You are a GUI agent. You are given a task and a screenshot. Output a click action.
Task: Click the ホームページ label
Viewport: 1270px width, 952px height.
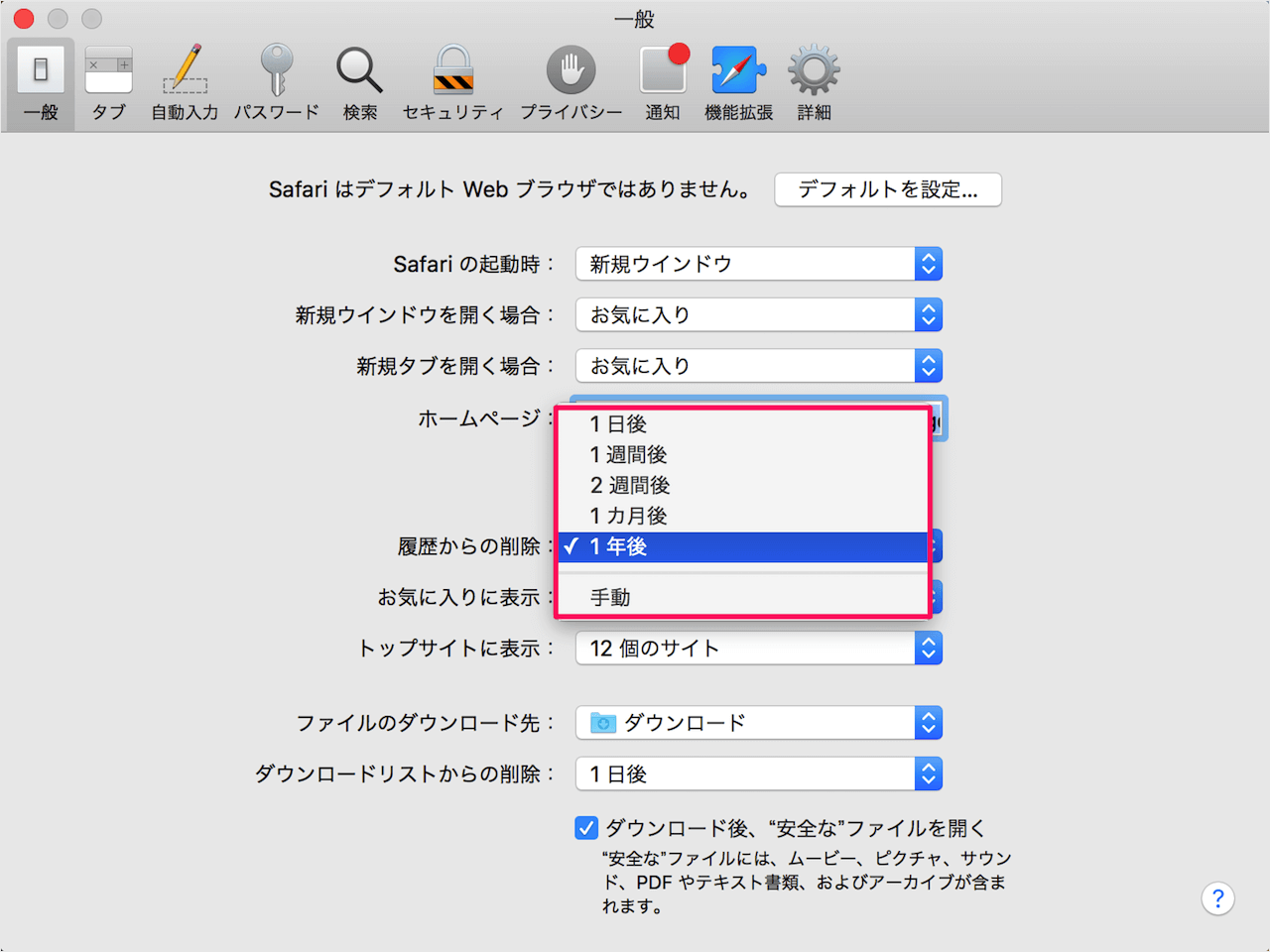(484, 418)
